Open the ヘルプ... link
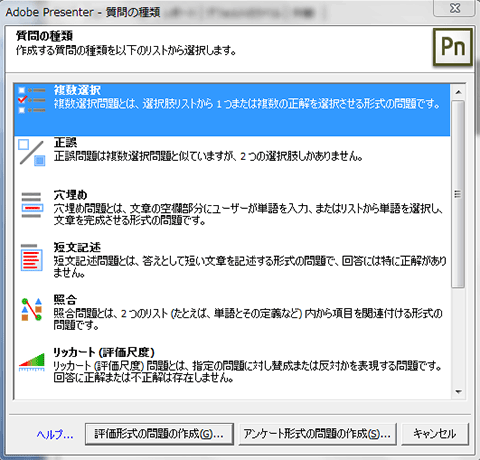 [55, 434]
